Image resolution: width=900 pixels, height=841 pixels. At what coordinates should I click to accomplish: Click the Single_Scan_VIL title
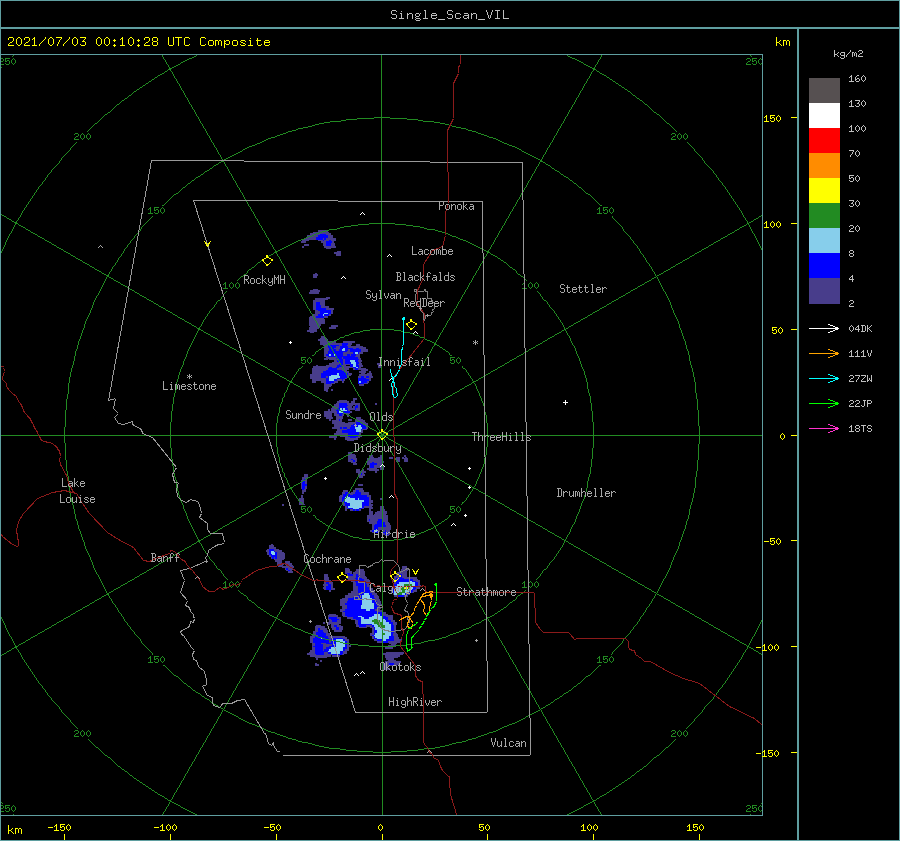[449, 15]
